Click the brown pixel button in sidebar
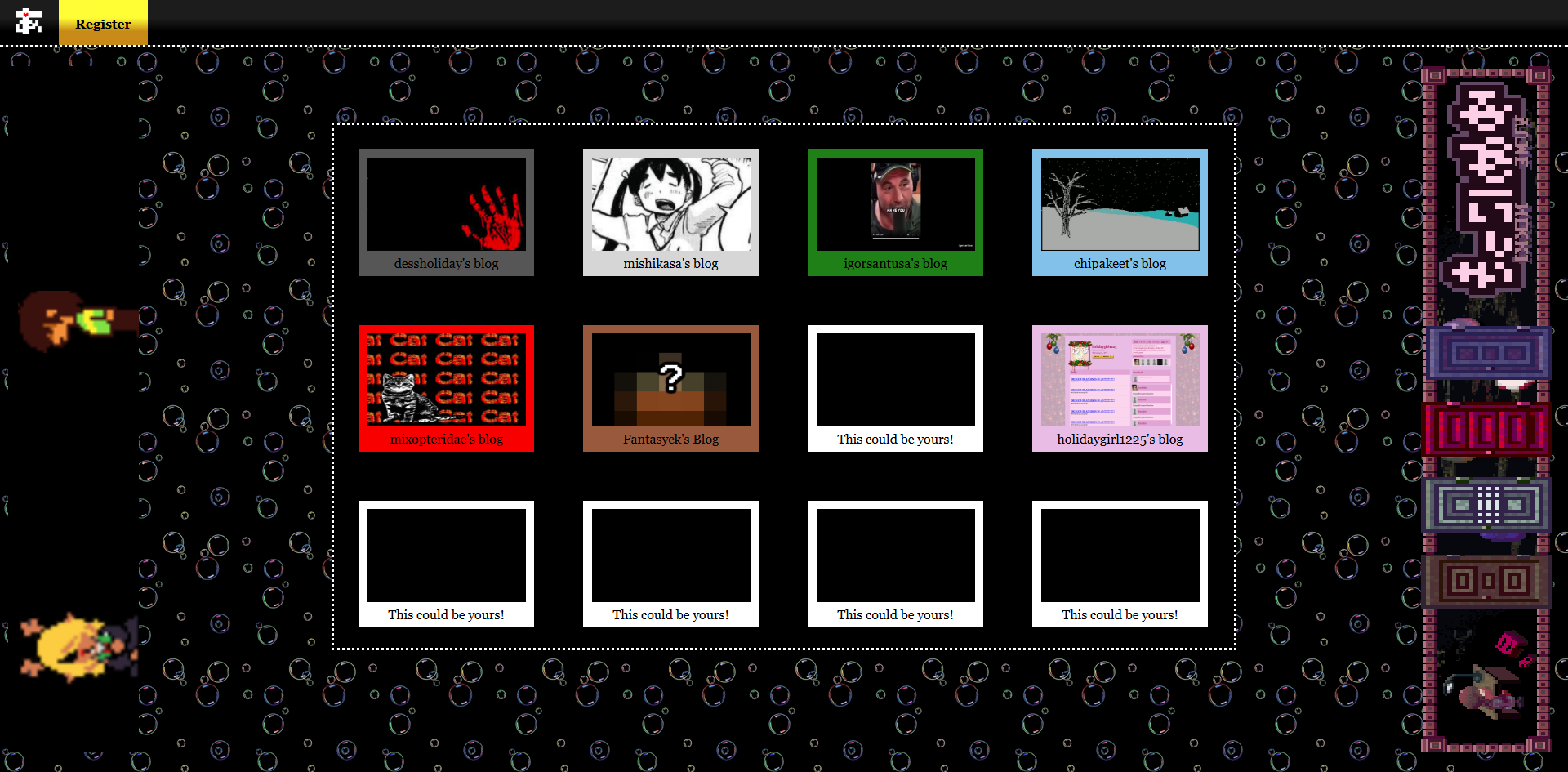Image resolution: width=1568 pixels, height=772 pixels. point(1487,581)
